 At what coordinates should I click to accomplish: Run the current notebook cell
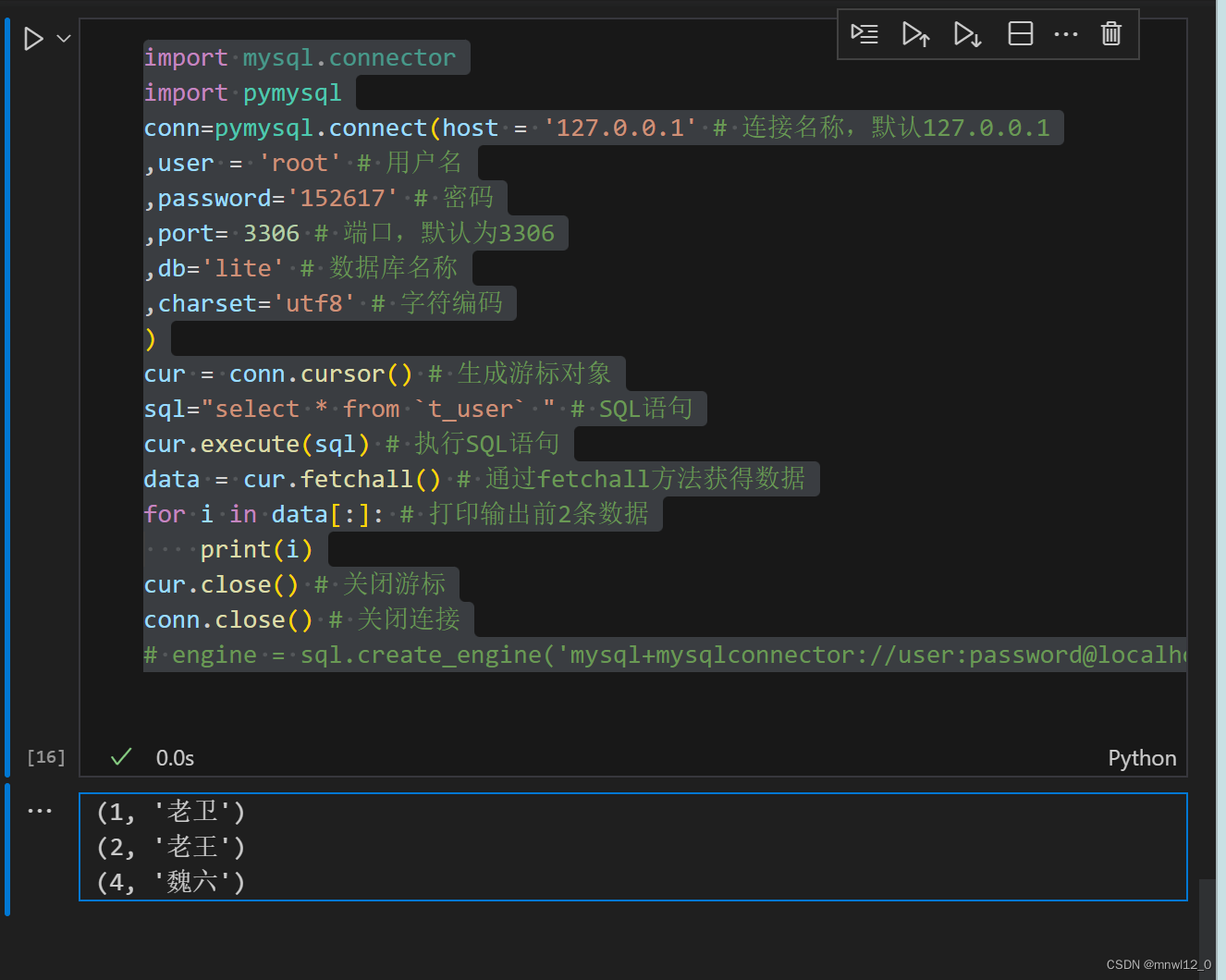34,38
